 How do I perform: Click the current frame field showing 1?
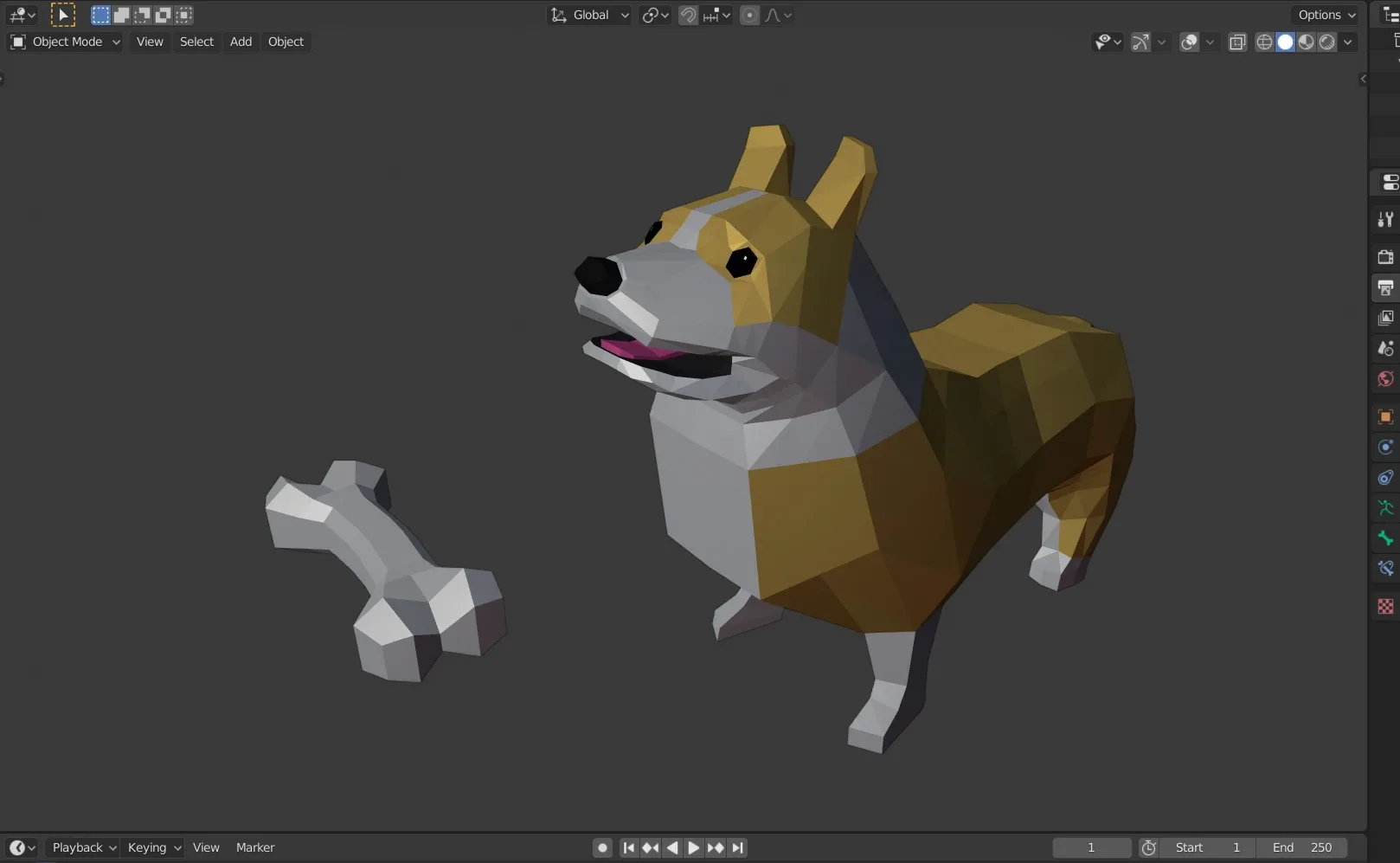[1092, 847]
